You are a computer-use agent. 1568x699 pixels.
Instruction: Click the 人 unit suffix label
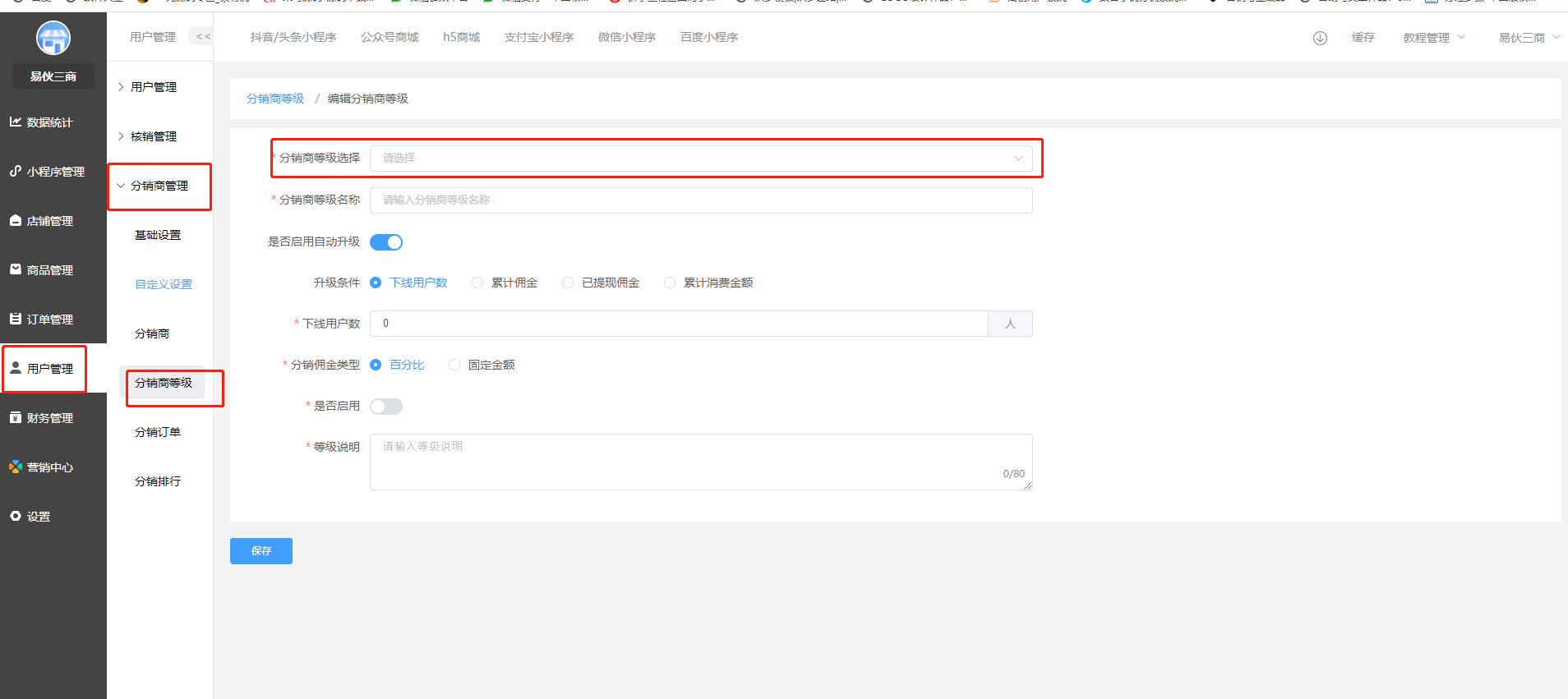tap(1010, 324)
